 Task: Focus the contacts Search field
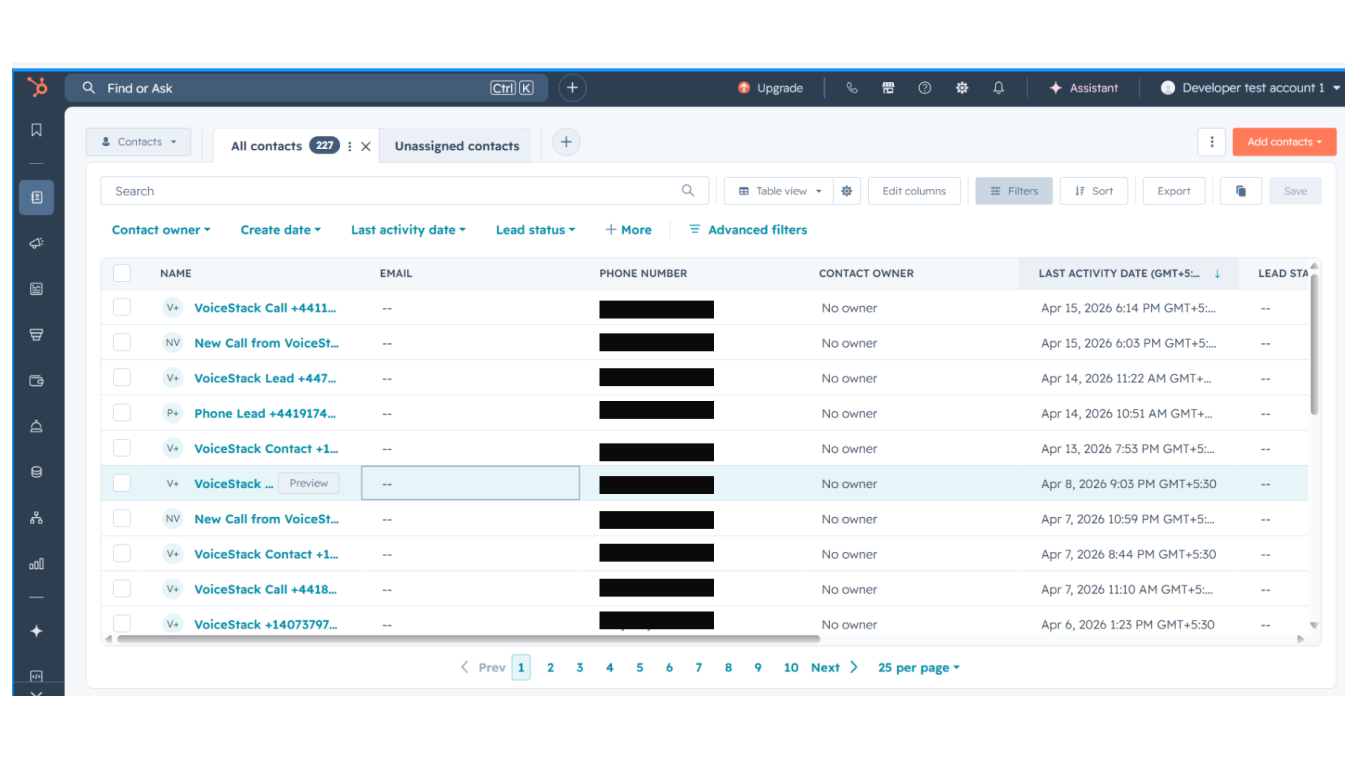404,191
